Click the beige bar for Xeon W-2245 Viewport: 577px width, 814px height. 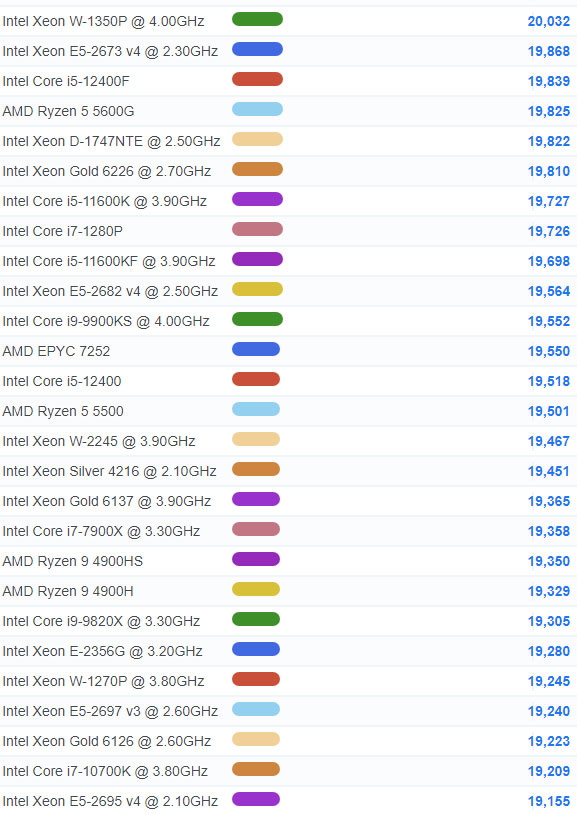(256, 439)
